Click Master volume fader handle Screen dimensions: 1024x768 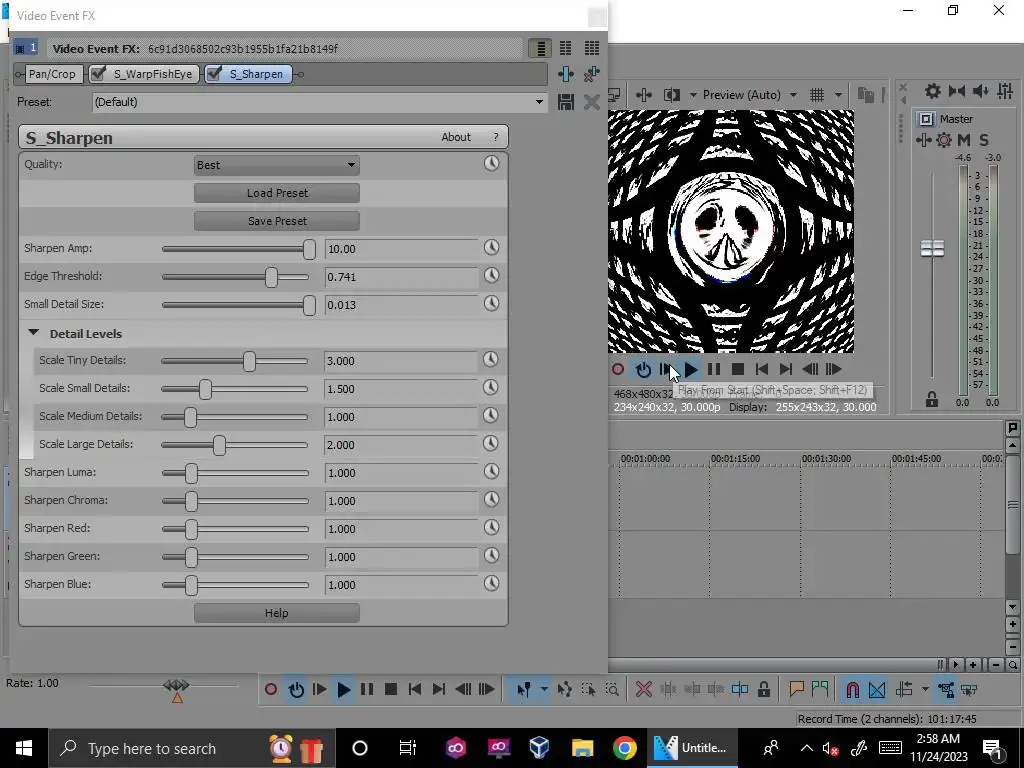pyautogui.click(x=932, y=248)
